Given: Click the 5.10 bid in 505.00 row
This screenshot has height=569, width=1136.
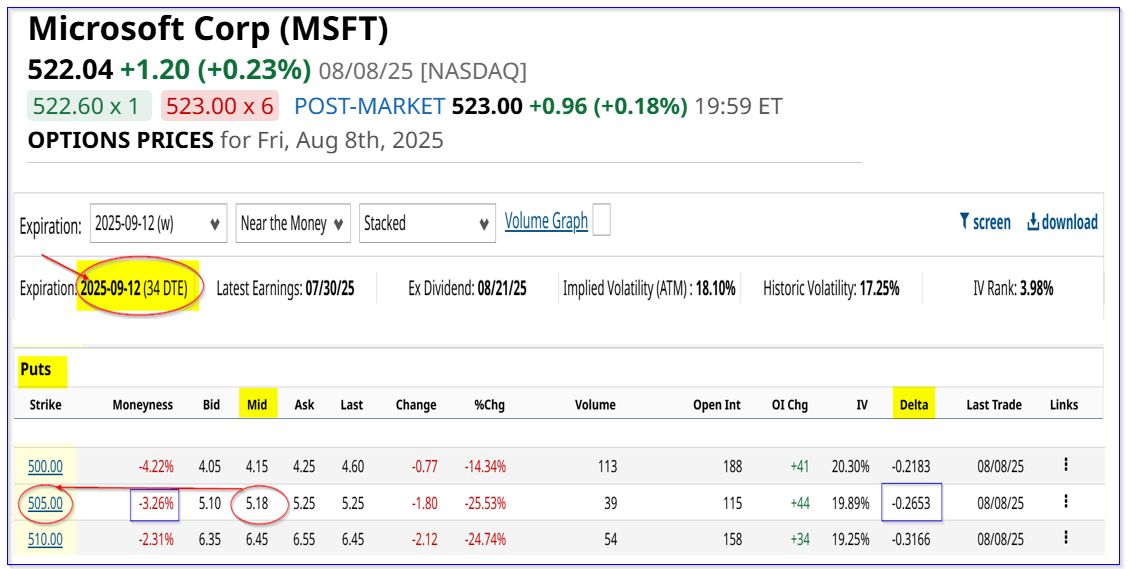Looking at the screenshot, I should (209, 502).
